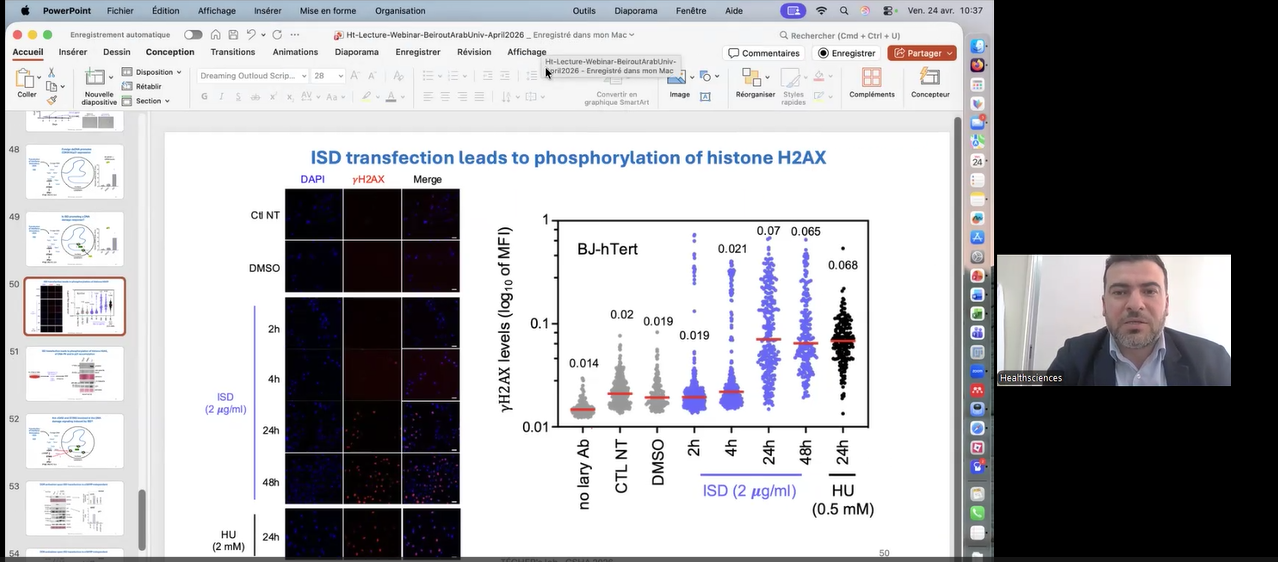
Task: Open the Fichier menu
Action: 120,10
